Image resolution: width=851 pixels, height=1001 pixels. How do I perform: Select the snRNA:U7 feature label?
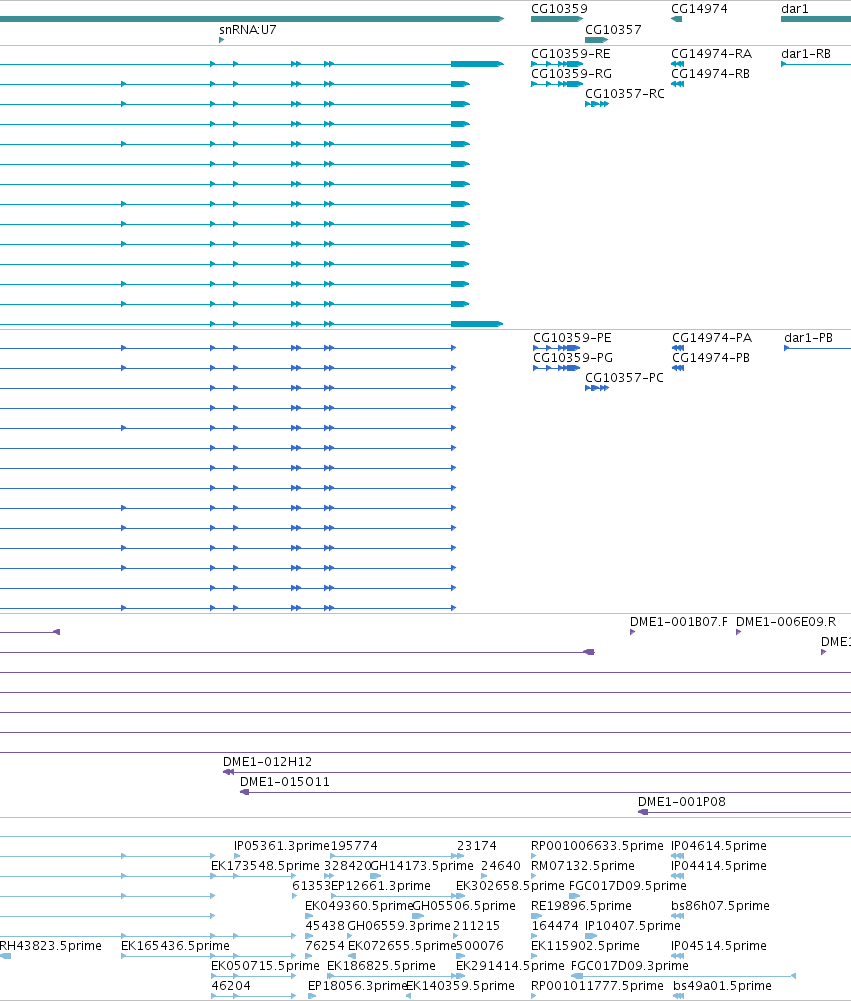[x=248, y=30]
